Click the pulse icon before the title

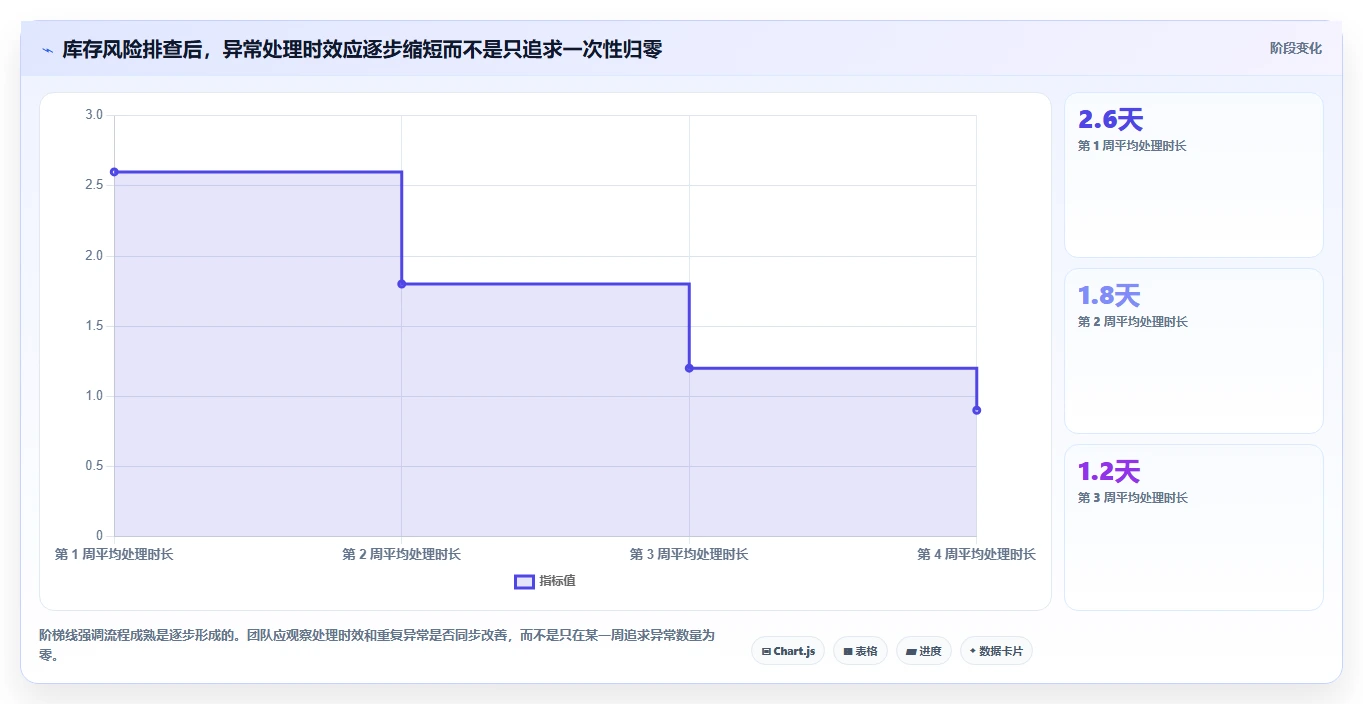47,50
